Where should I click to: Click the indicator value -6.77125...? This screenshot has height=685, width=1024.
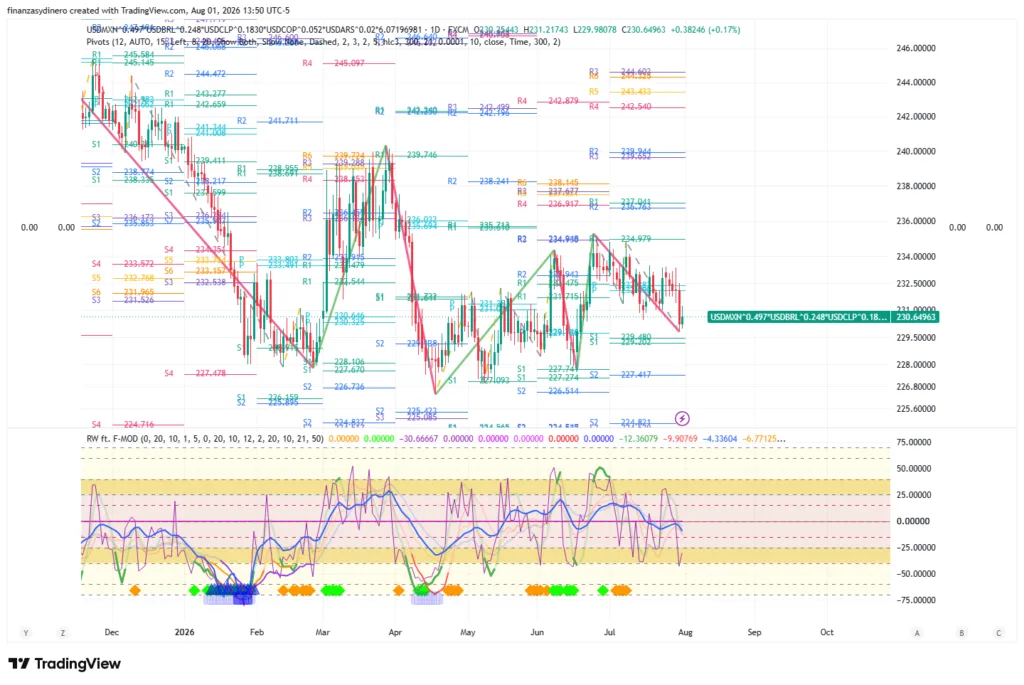[x=763, y=439]
